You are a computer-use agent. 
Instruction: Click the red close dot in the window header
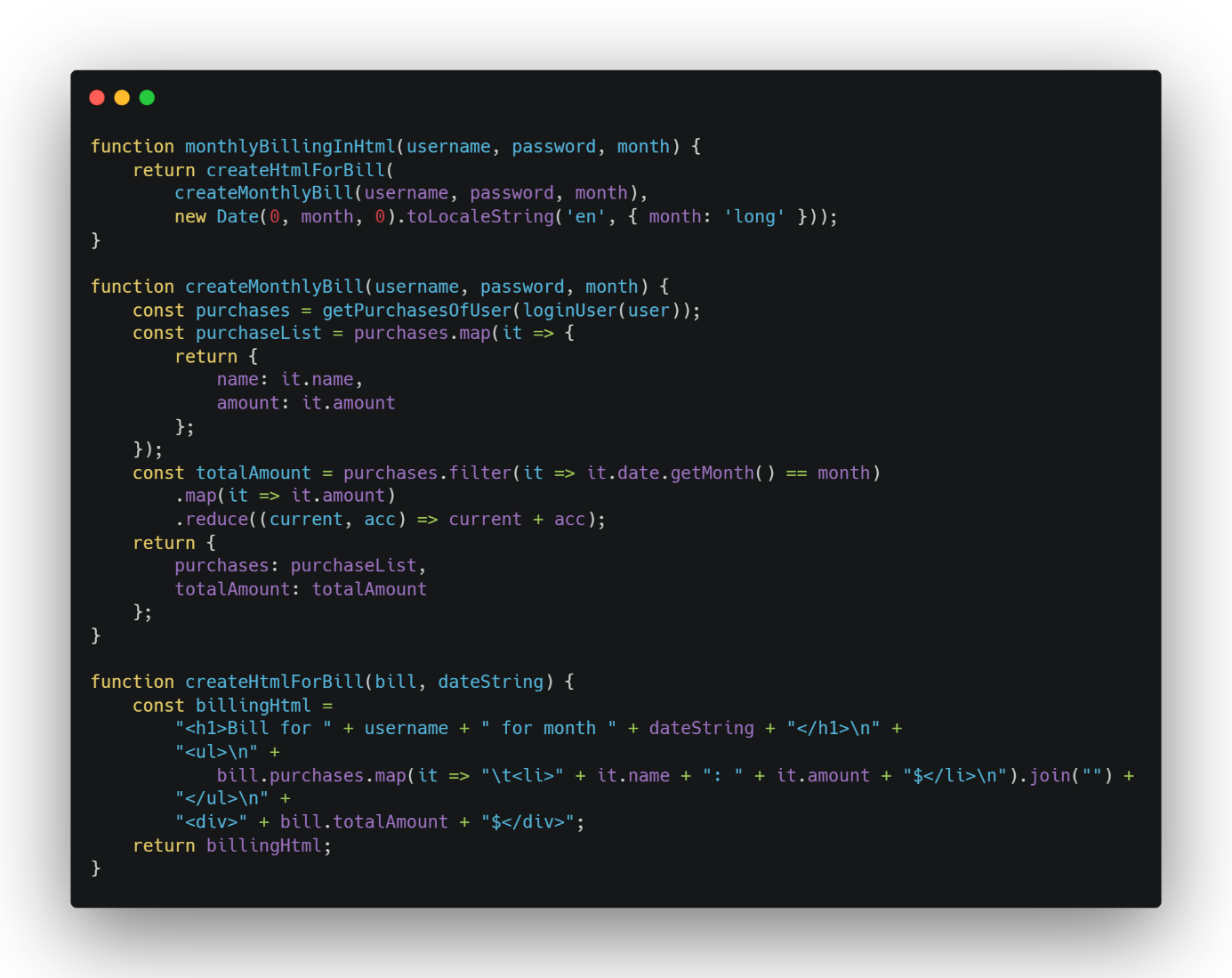click(x=97, y=98)
